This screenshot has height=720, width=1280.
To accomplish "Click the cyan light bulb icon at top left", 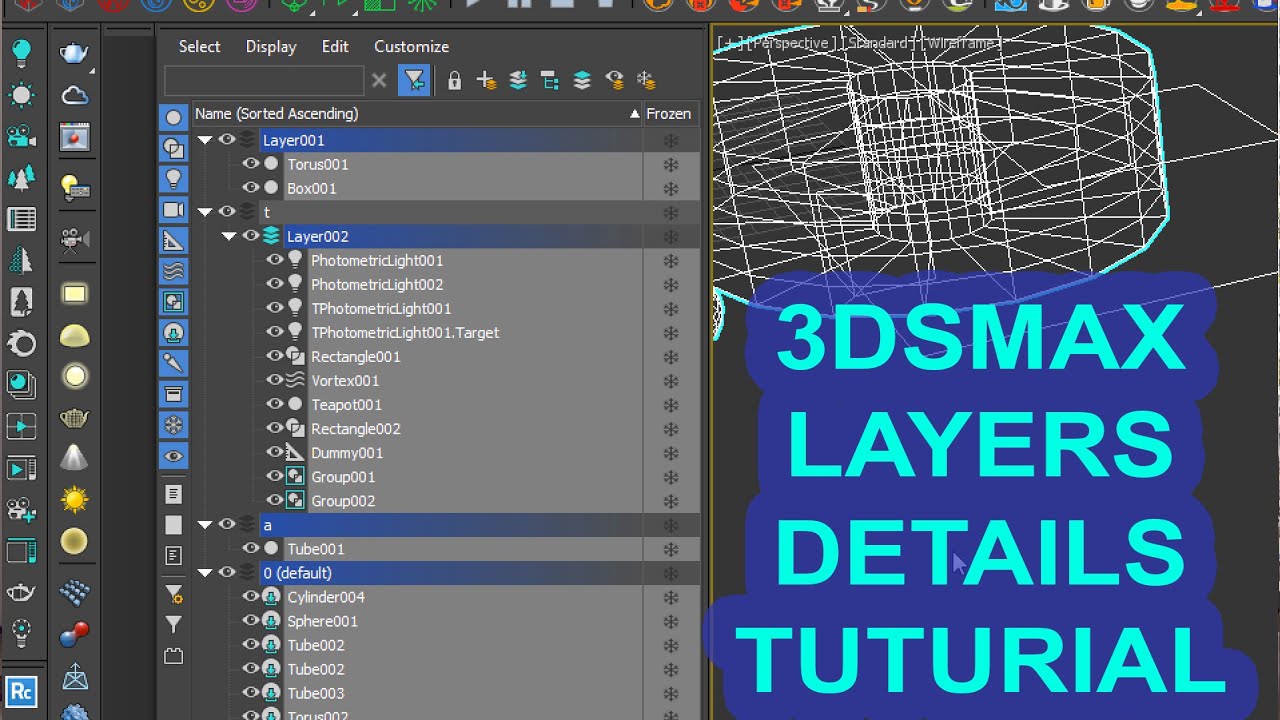I will [21, 52].
